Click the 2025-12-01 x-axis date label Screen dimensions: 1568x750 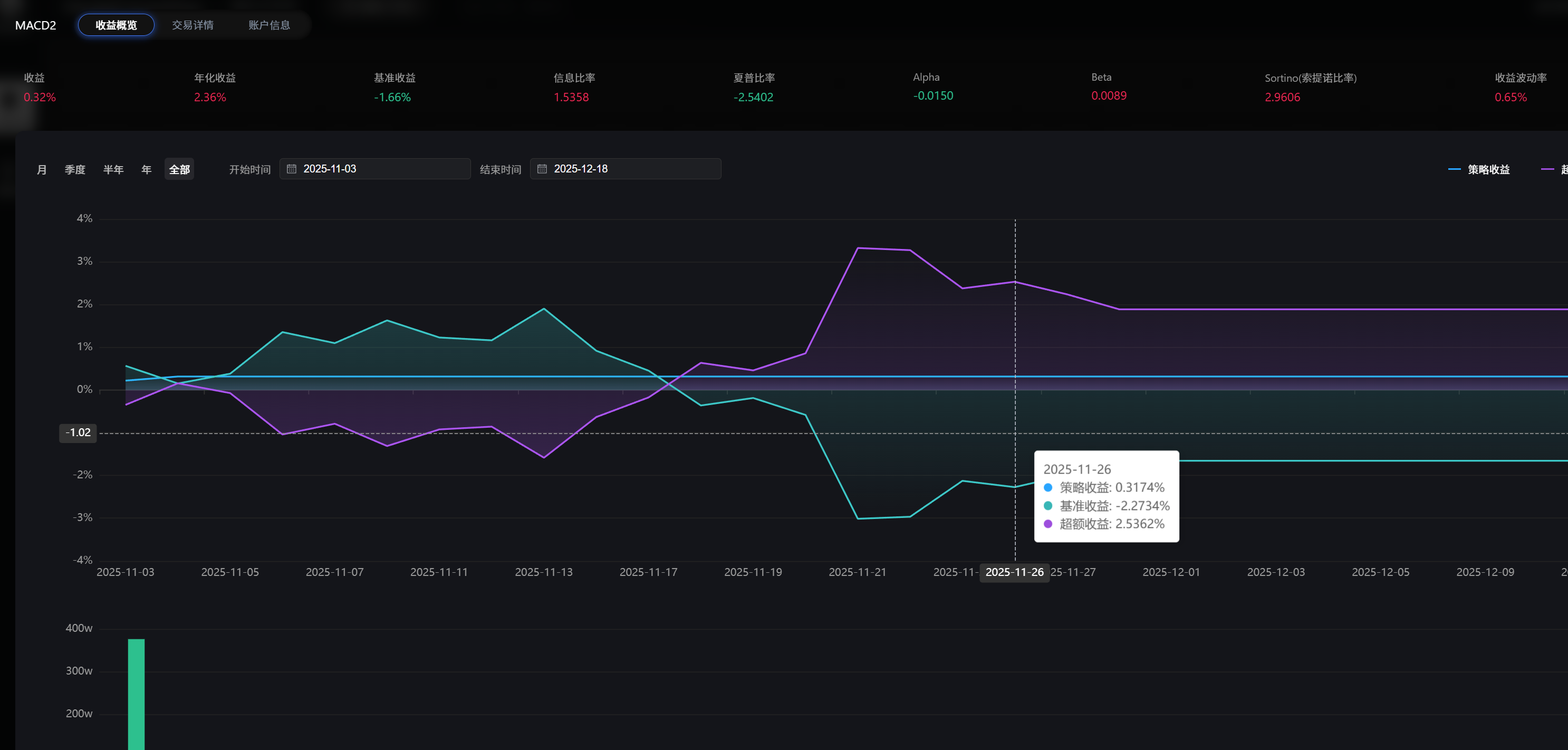(x=1171, y=572)
